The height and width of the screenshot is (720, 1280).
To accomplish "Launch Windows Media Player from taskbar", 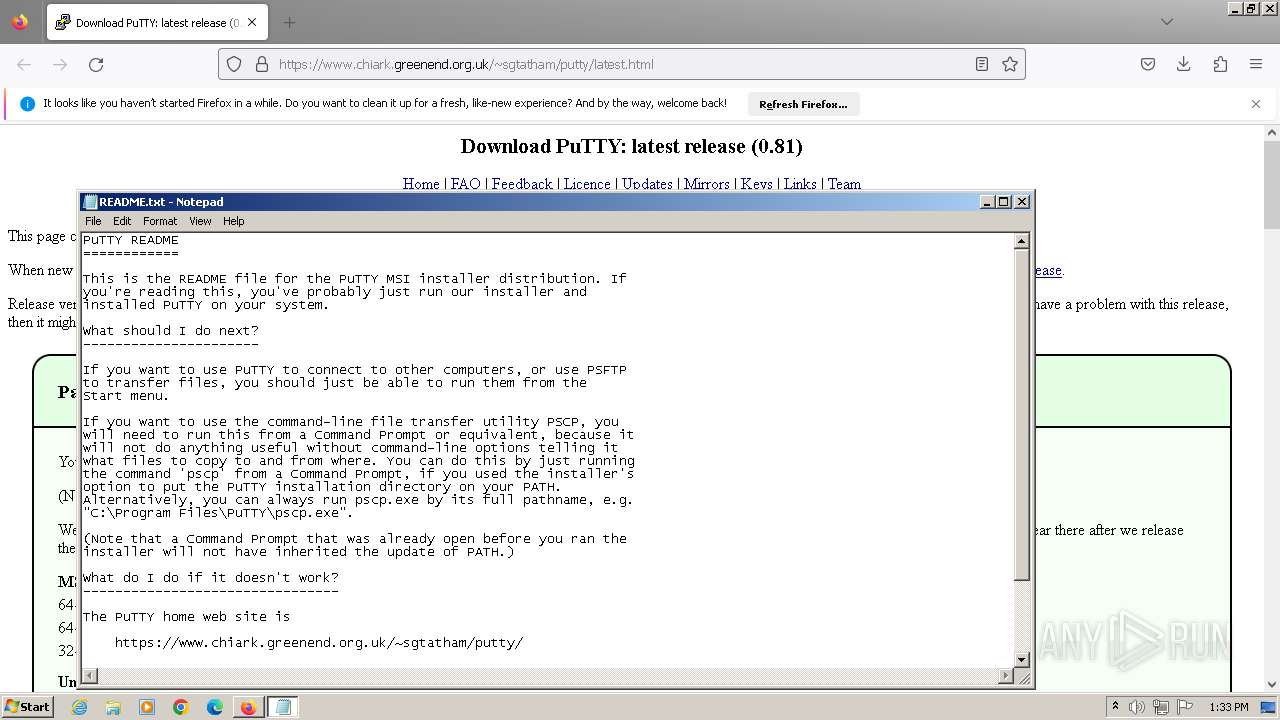I will click(147, 707).
